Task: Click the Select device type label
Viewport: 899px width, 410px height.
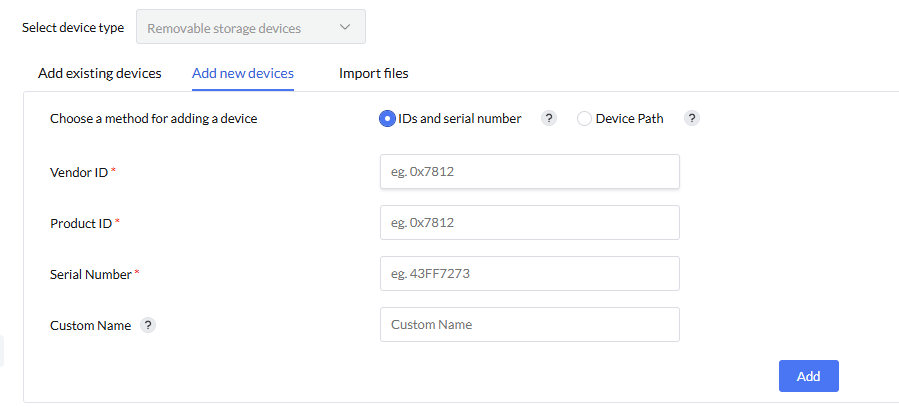Action: coord(73,28)
